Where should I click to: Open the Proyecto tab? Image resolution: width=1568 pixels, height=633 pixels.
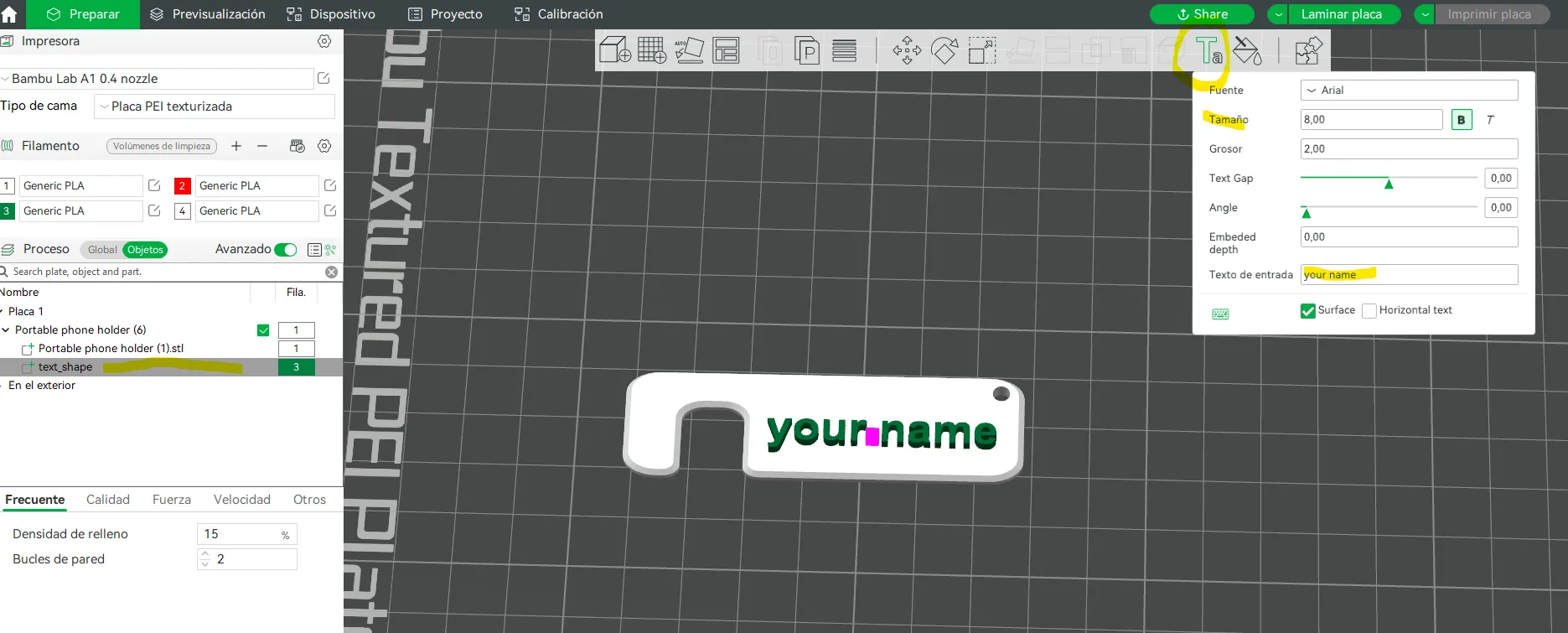pyautogui.click(x=445, y=14)
